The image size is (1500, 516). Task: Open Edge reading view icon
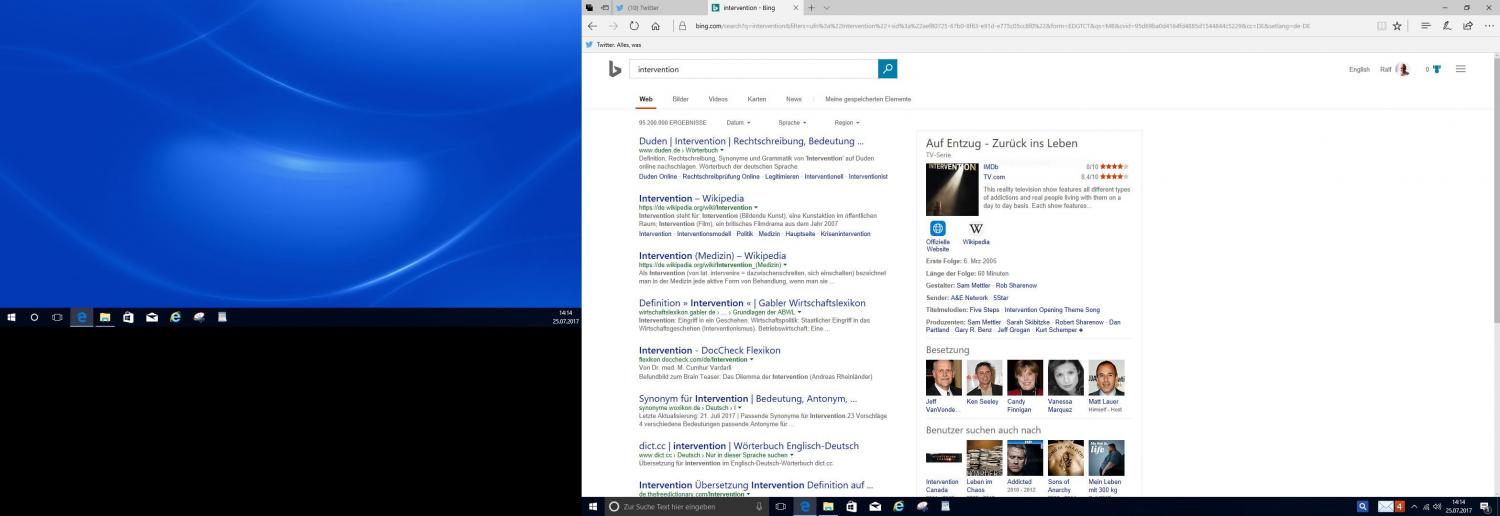[x=1381, y=26]
